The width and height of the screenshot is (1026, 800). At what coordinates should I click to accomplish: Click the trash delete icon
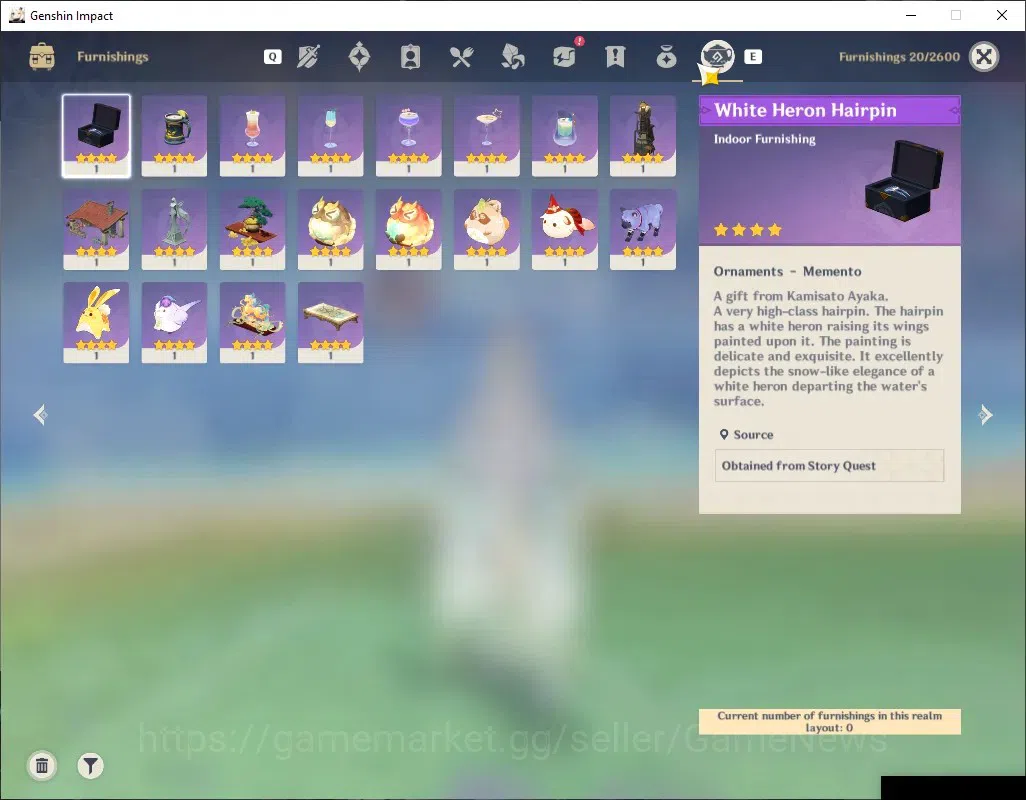[x=42, y=765]
